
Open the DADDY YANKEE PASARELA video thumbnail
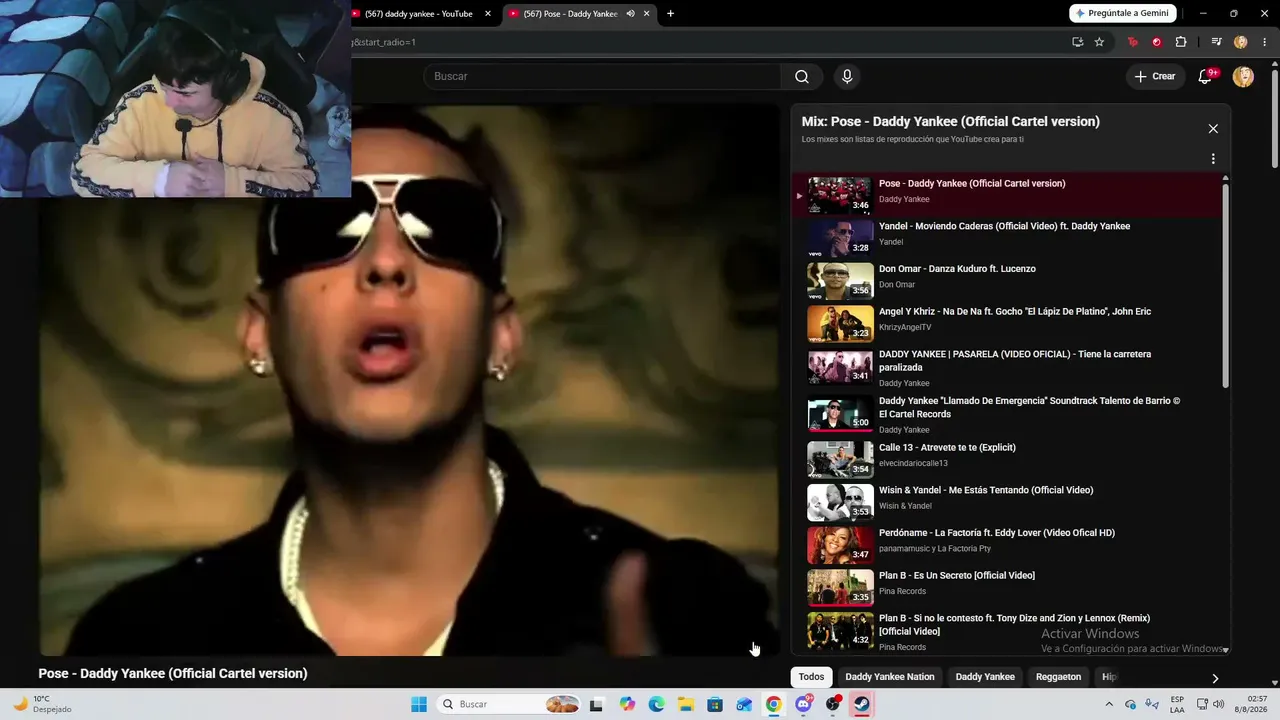coord(840,367)
